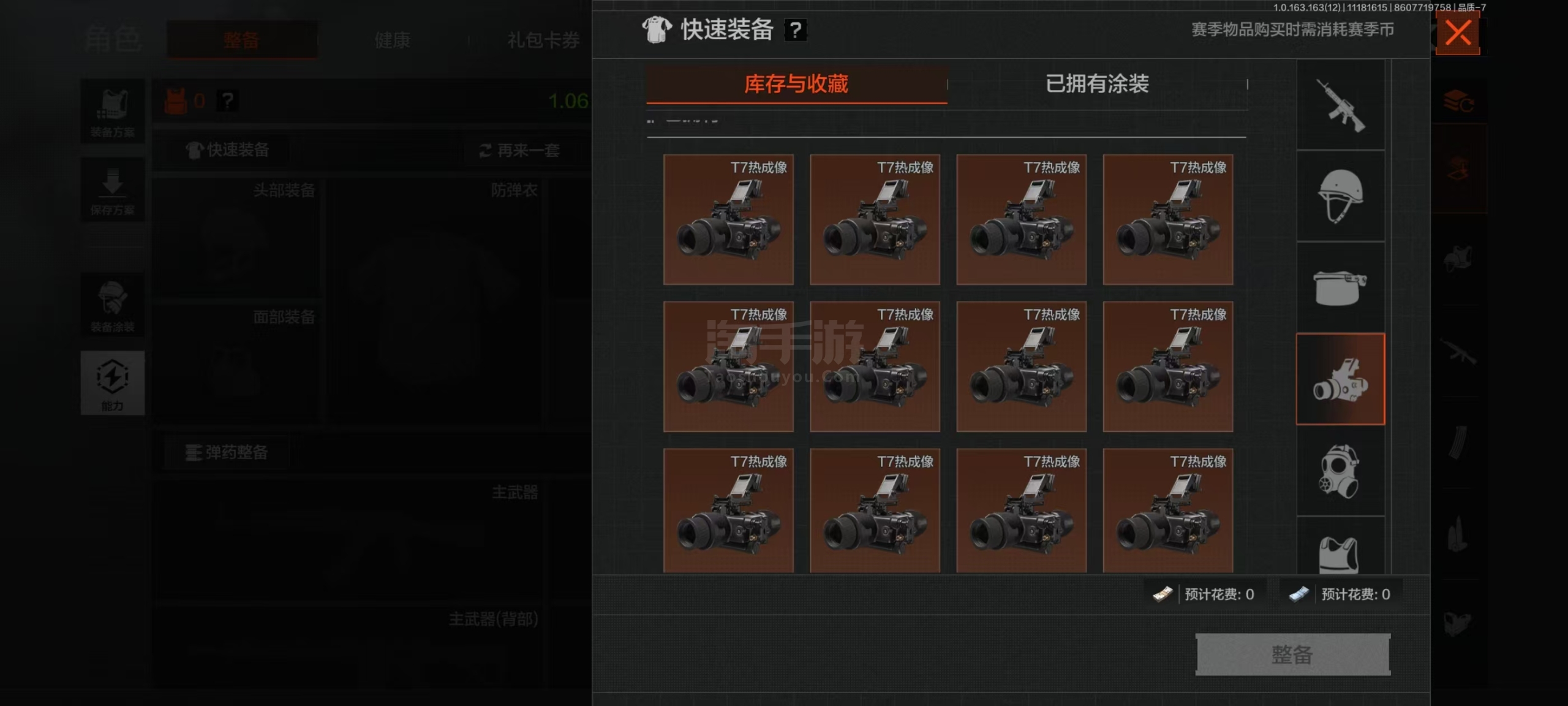This screenshot has width=1568, height=706.
Task: Switch to the 已拥有涂装 tab
Action: [x=1097, y=84]
